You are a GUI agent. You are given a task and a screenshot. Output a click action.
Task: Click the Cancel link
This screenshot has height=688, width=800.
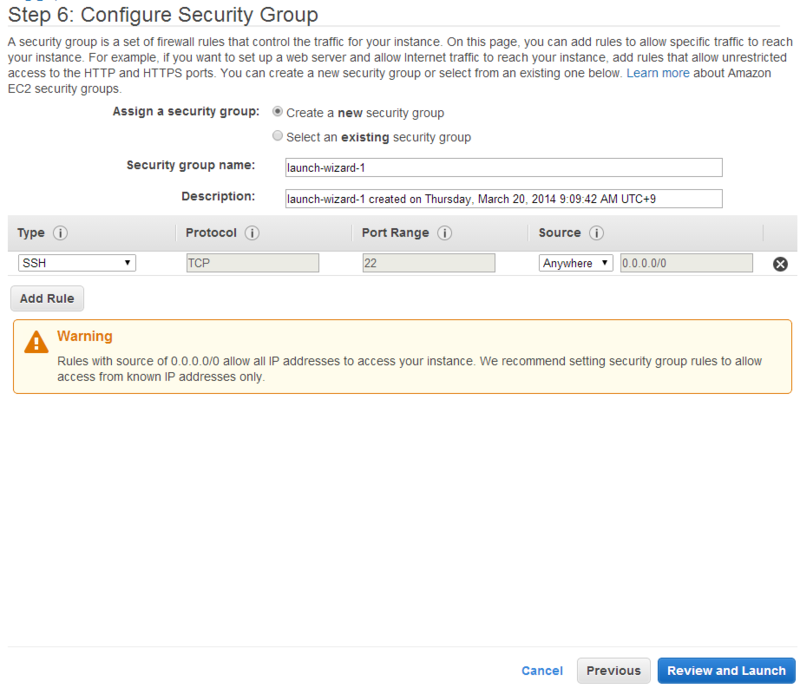(x=542, y=671)
